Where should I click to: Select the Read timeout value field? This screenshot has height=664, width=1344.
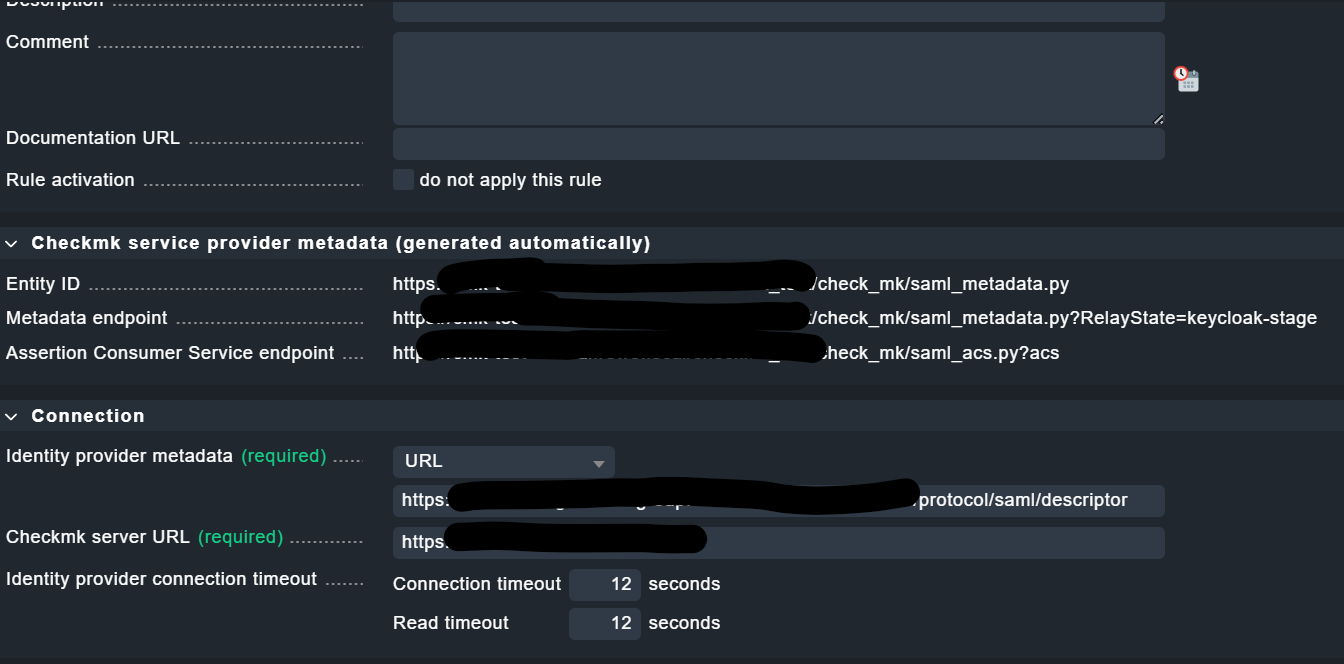[x=604, y=622]
